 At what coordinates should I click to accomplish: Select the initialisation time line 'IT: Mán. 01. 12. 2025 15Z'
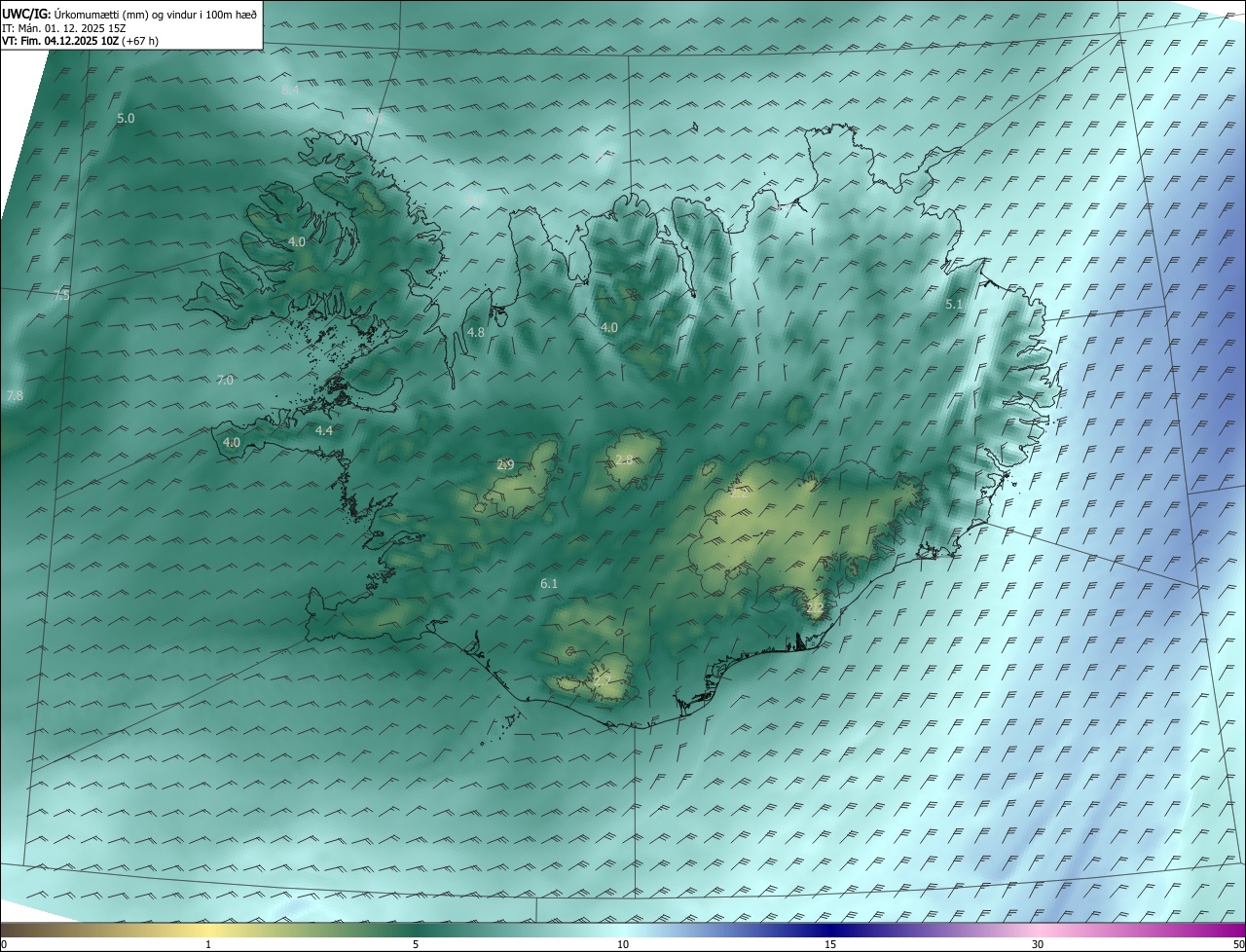pos(65,27)
